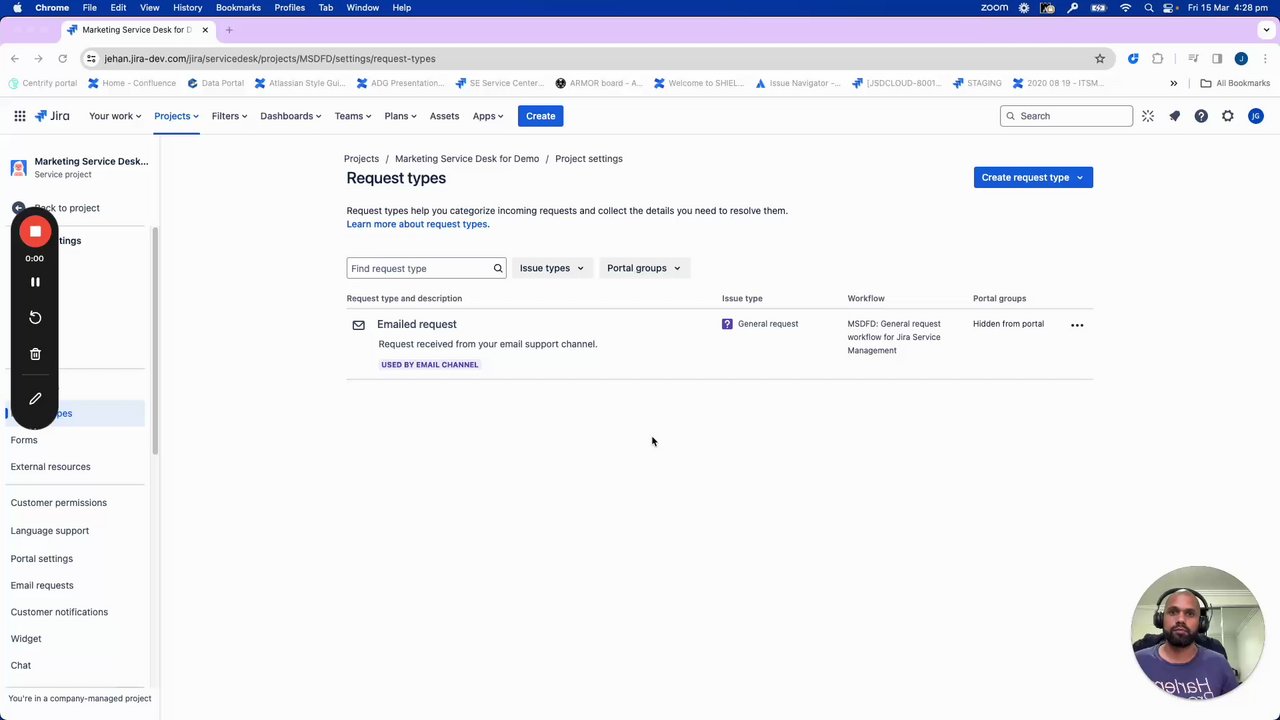Open the Jira app switcher grid
Screen dimensions: 1280x720
20,116
